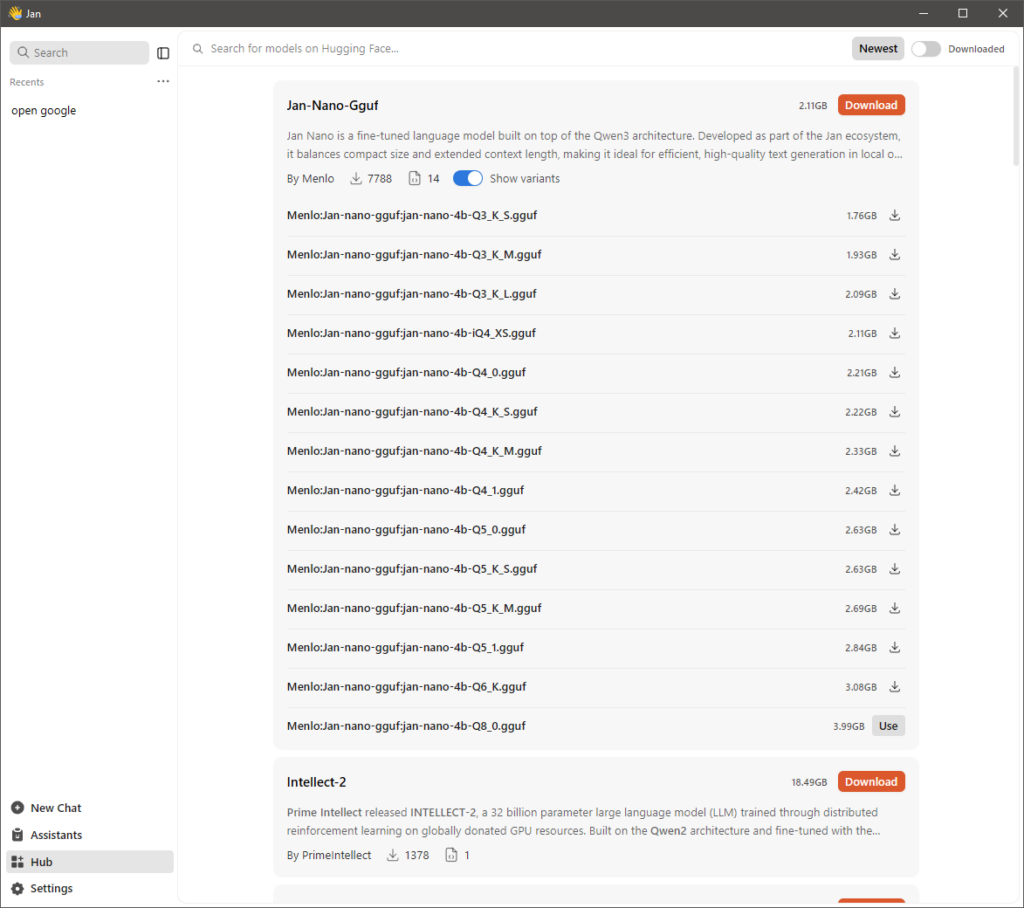1024x908 pixels.
Task: Download the Q5_K_M.gguf variant
Action: 895,608
